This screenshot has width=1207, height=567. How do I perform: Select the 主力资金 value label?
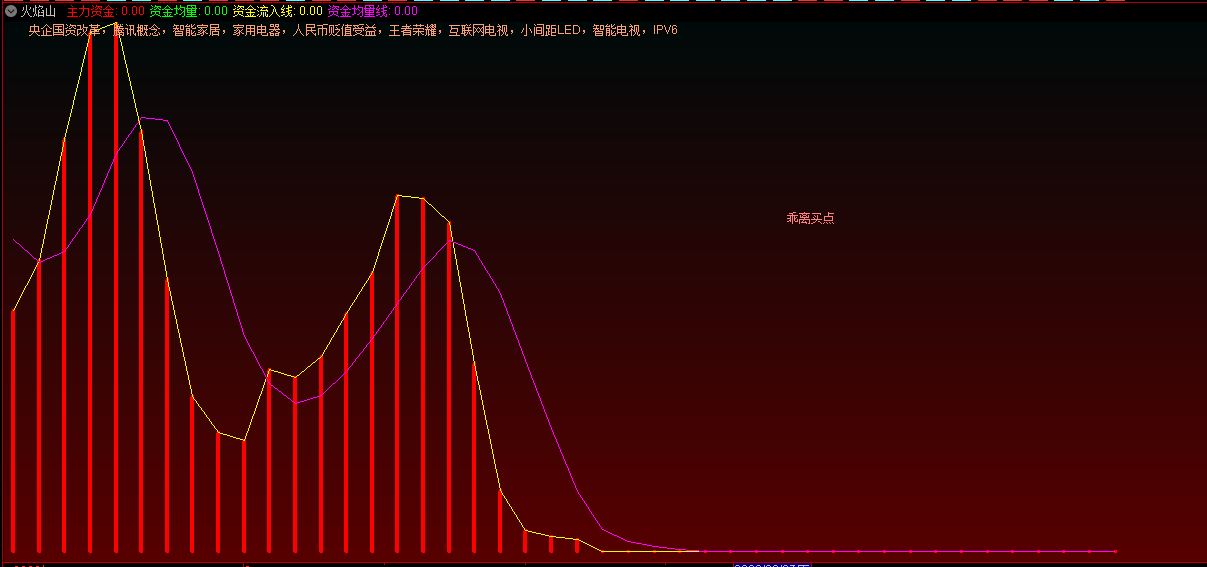point(106,11)
